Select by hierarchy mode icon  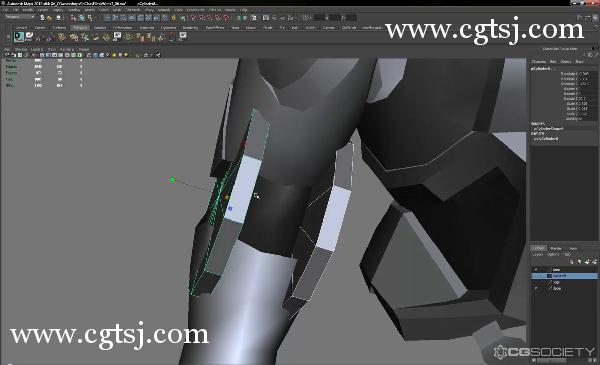[x=73, y=18]
